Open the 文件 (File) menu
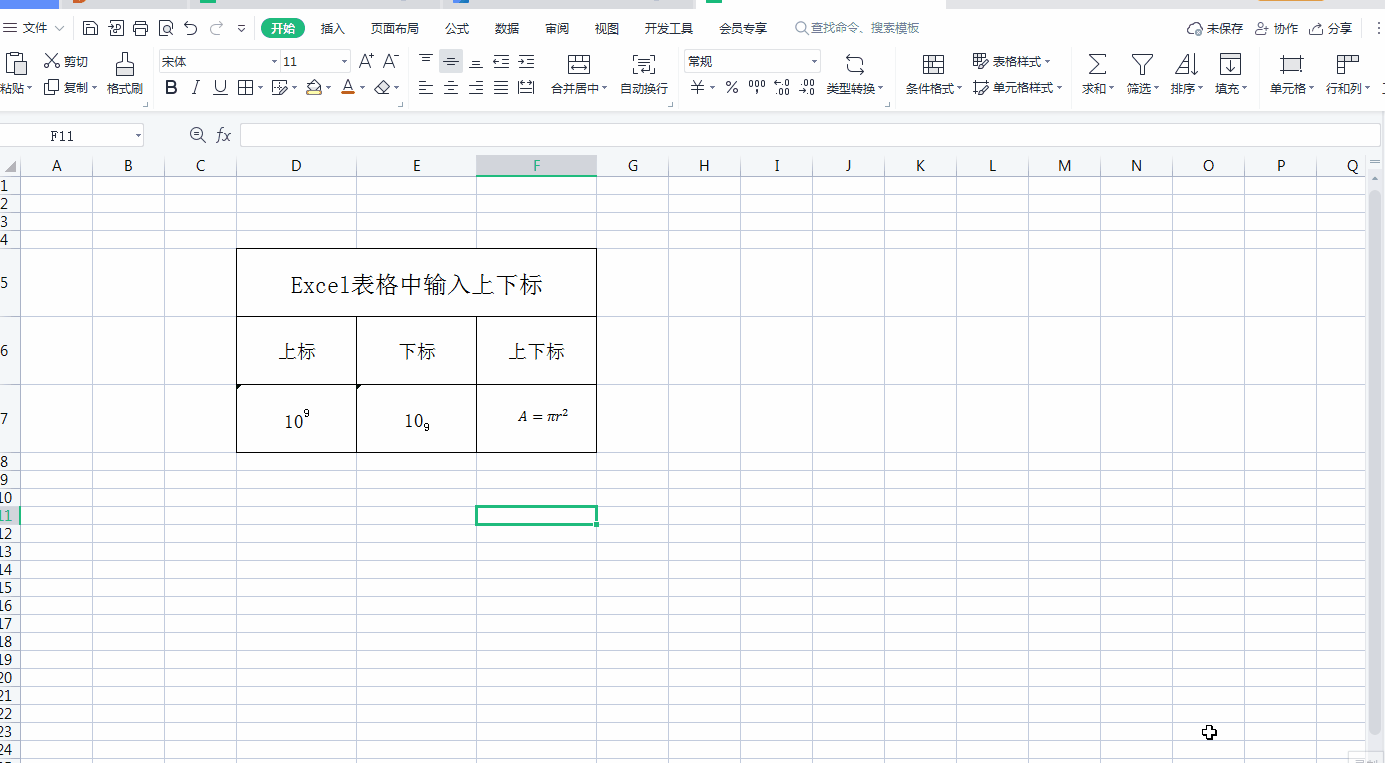 pyautogui.click(x=33, y=28)
